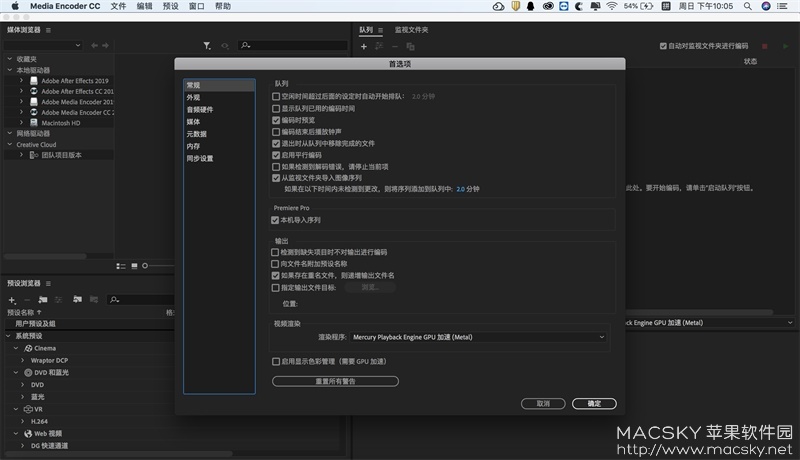Click the import presets icon
The width and height of the screenshot is (800, 460).
pos(78,299)
